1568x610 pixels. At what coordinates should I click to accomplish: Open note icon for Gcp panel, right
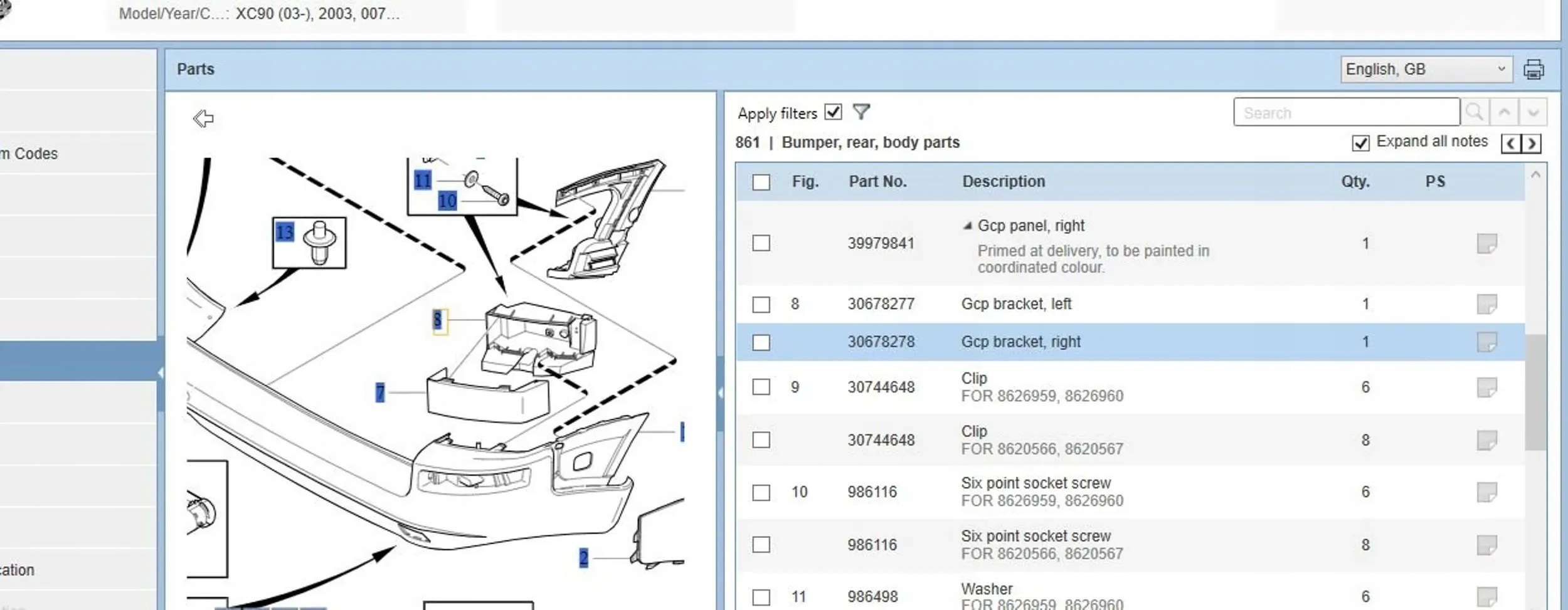click(1486, 243)
